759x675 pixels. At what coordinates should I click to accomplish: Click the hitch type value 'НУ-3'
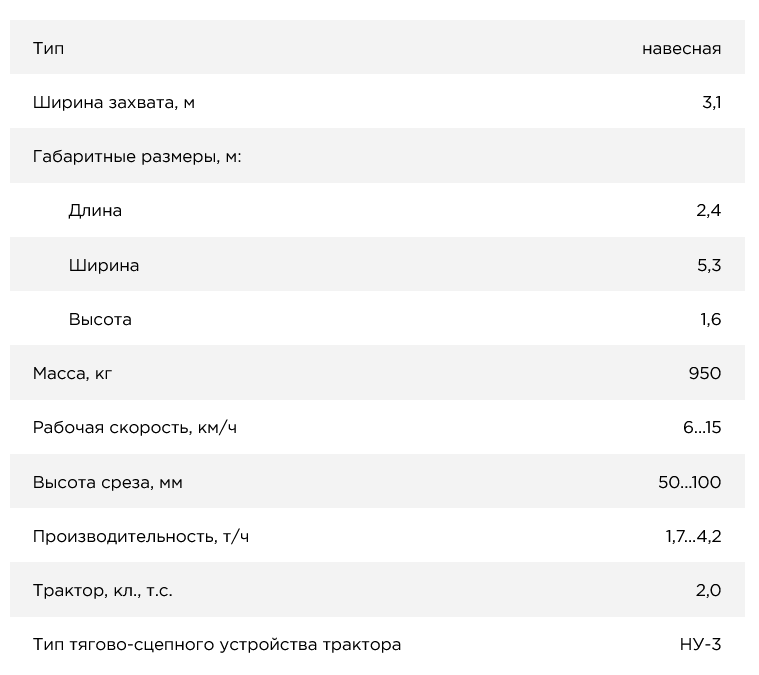pos(700,644)
